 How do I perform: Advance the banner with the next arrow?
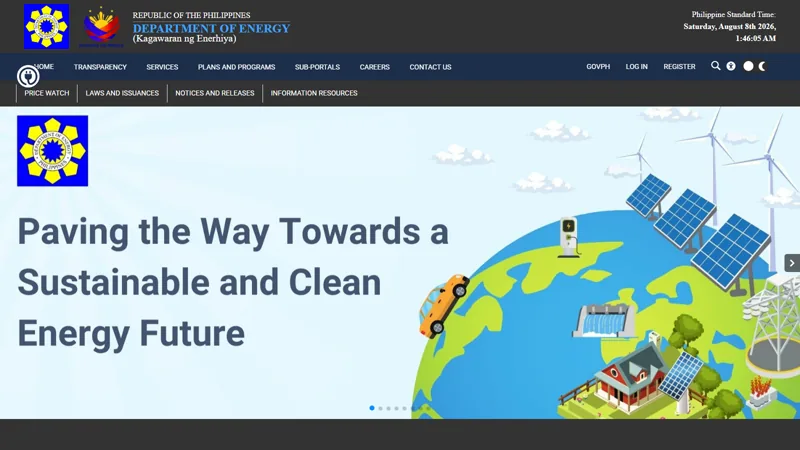pos(792,263)
